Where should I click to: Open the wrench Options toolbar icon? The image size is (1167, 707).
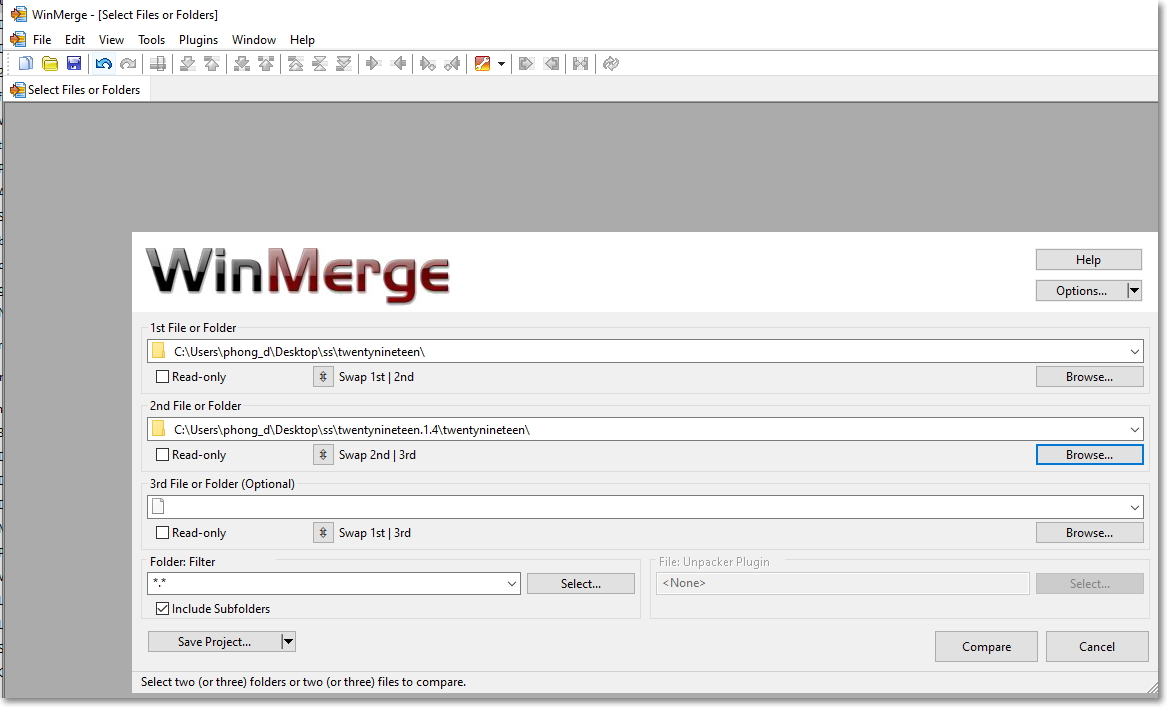[482, 64]
